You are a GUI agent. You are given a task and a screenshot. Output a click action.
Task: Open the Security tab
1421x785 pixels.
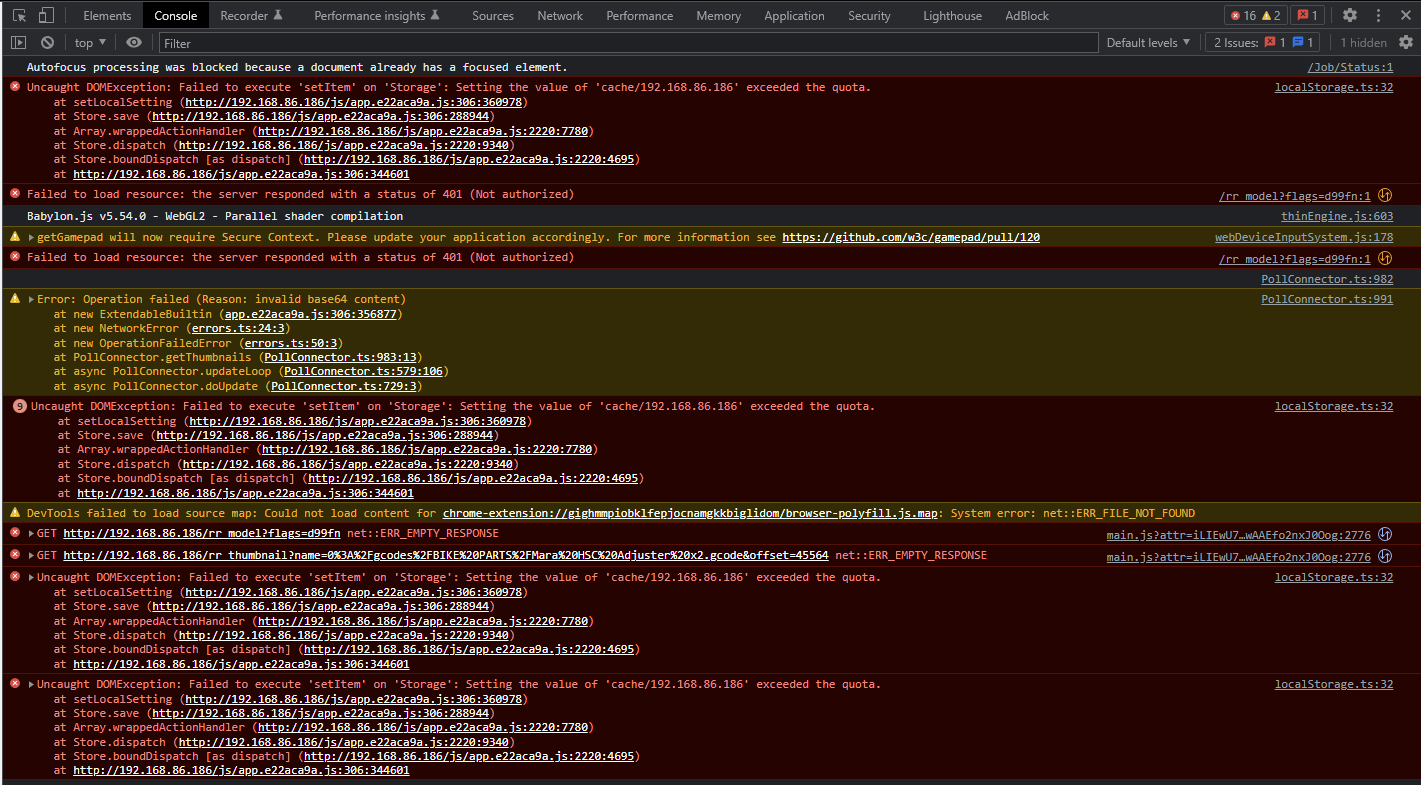point(869,15)
